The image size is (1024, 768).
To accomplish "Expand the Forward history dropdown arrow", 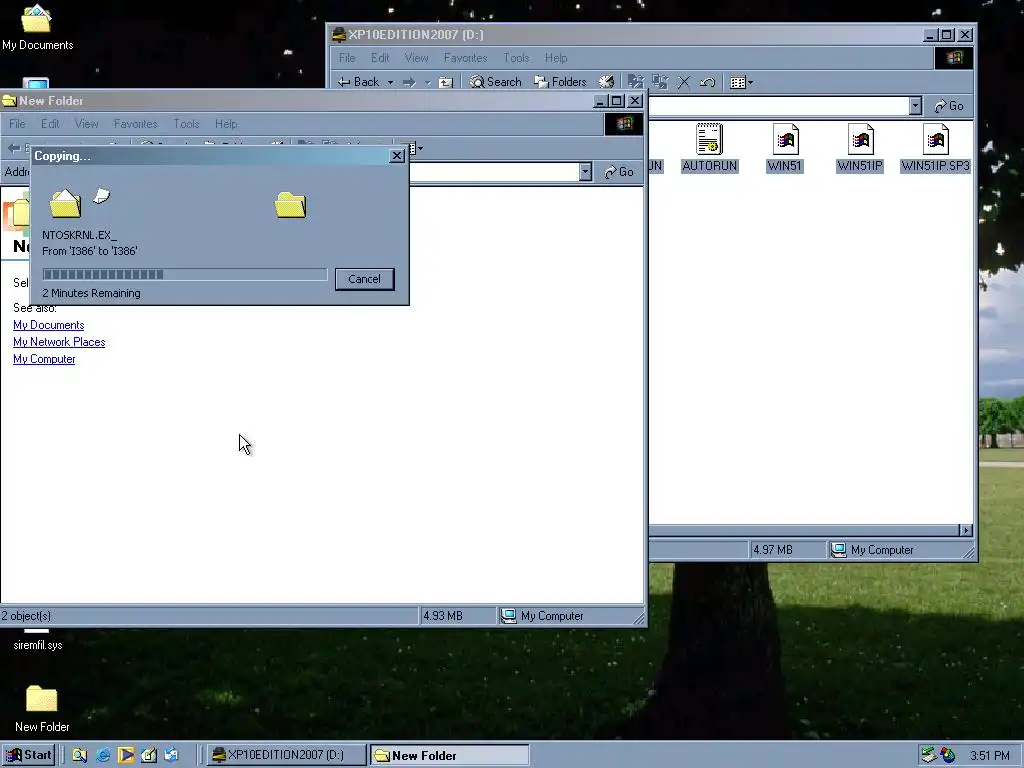I will point(427,82).
